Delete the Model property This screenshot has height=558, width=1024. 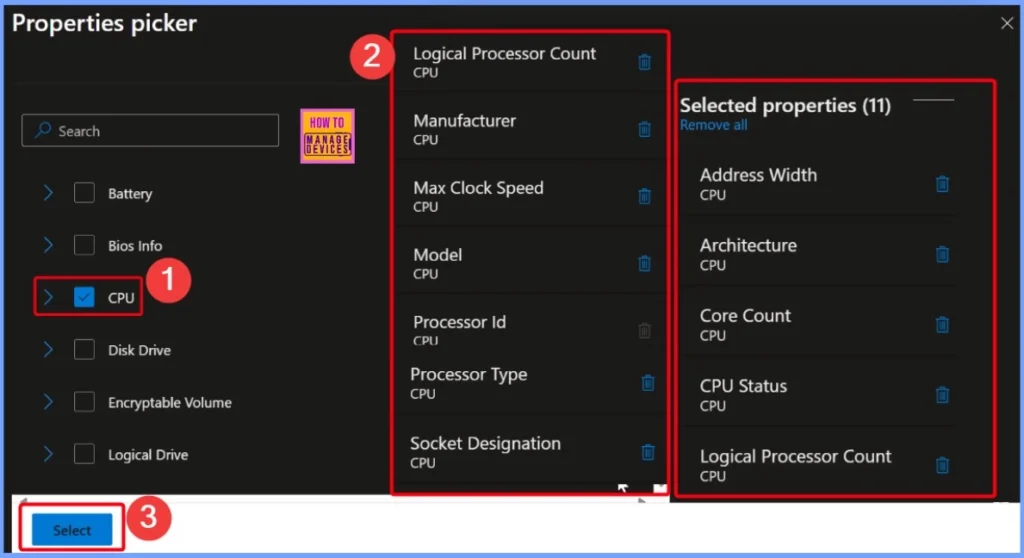(644, 263)
